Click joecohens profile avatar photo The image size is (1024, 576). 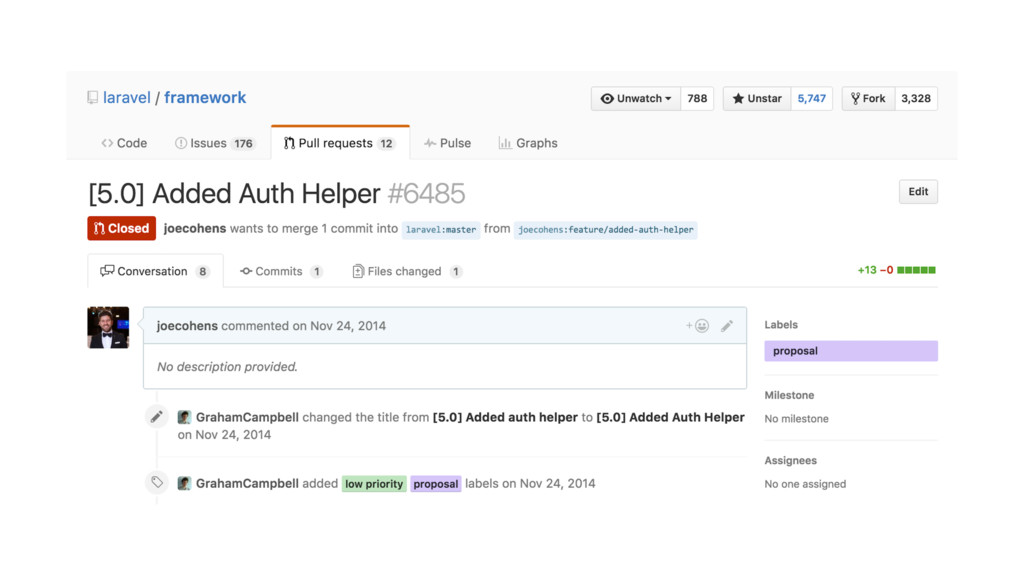click(108, 327)
